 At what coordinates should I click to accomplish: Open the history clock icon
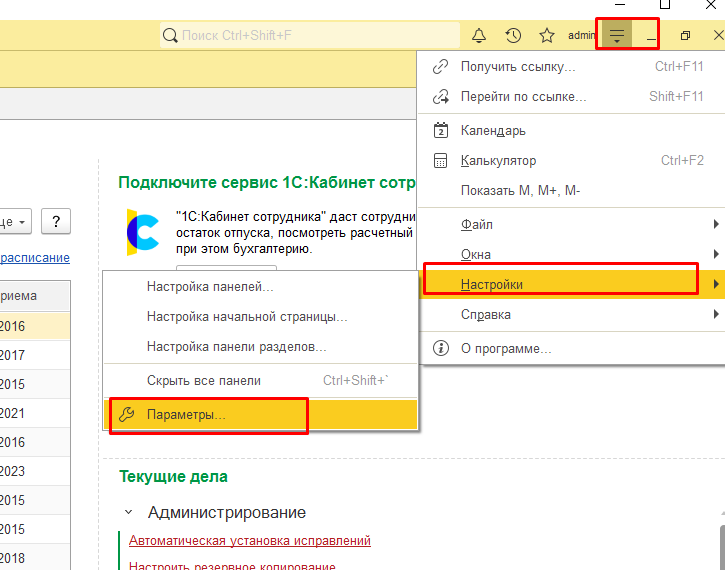(x=513, y=35)
